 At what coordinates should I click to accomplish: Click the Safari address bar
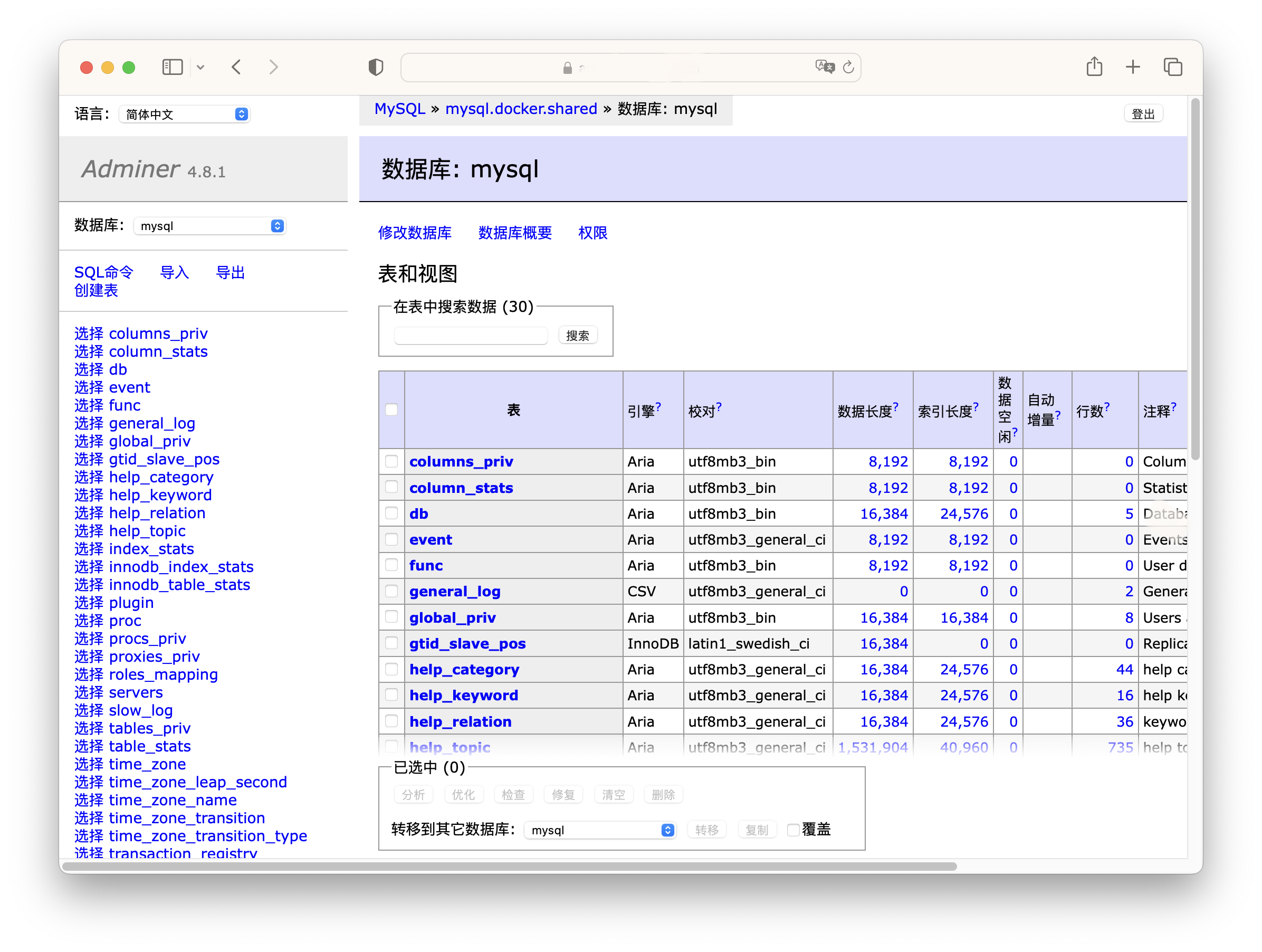coord(630,68)
